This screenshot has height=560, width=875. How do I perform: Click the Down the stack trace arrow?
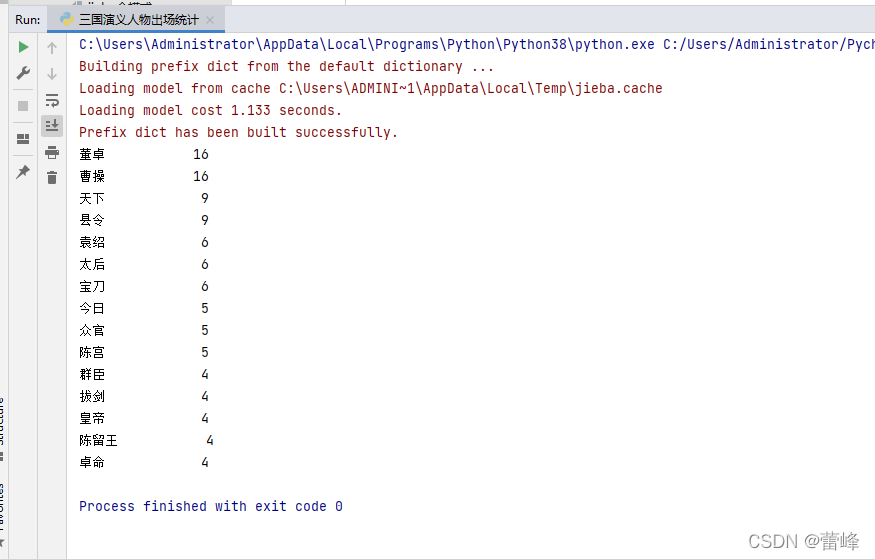pos(52,74)
